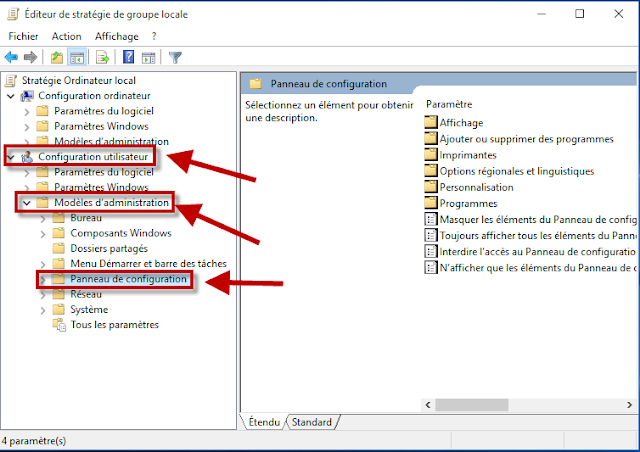Click the folder icon beside Bureau
Screen dimensions: 640x452
[59, 218]
